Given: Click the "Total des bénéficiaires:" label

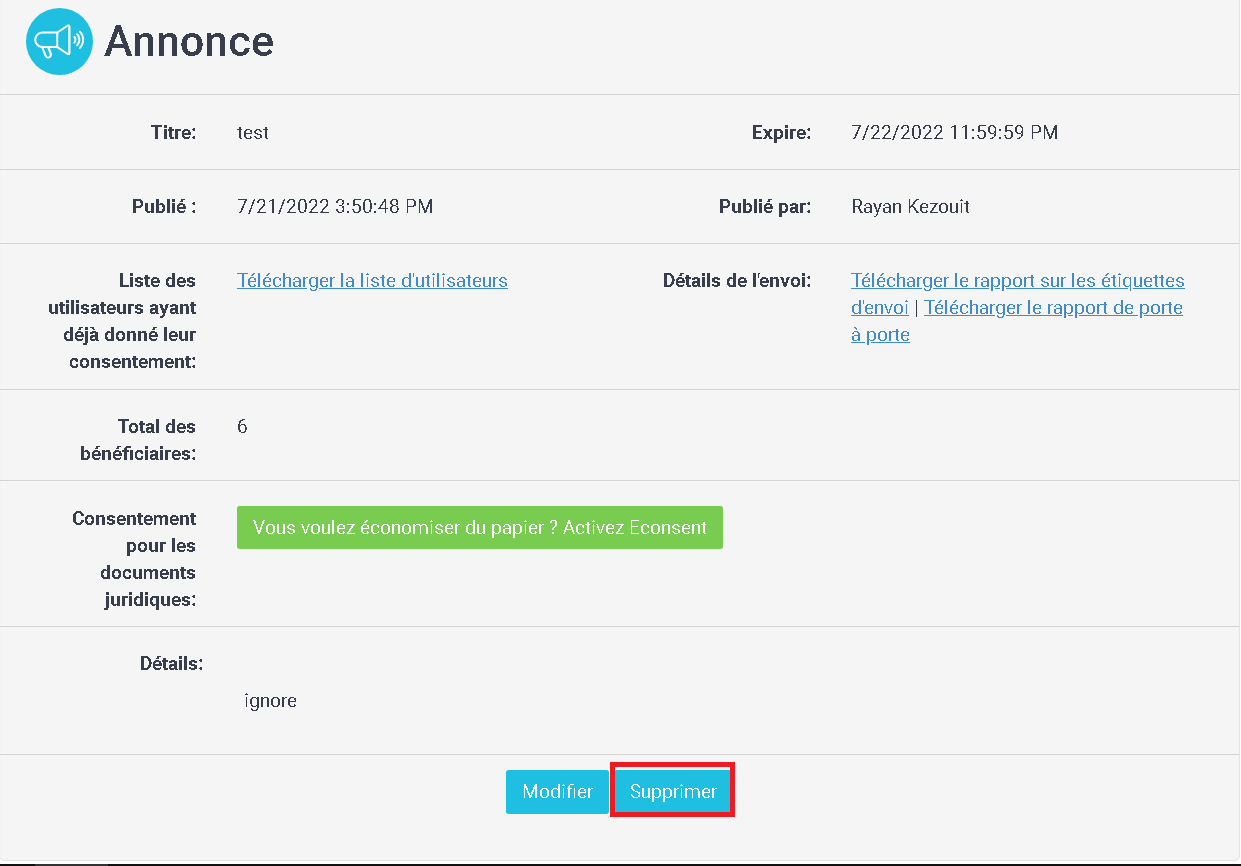Looking at the screenshot, I should click(138, 440).
